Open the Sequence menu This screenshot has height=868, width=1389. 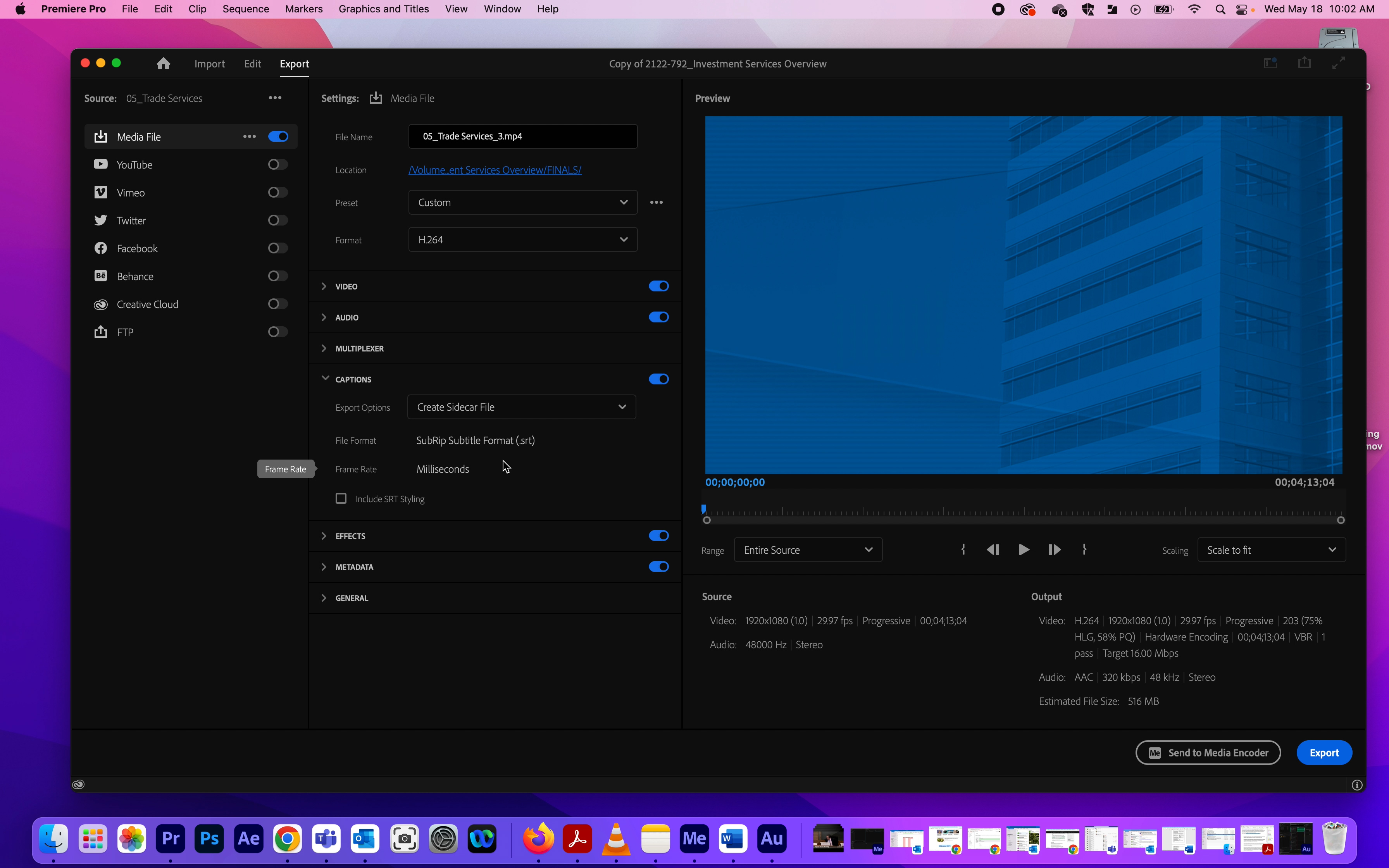246,9
